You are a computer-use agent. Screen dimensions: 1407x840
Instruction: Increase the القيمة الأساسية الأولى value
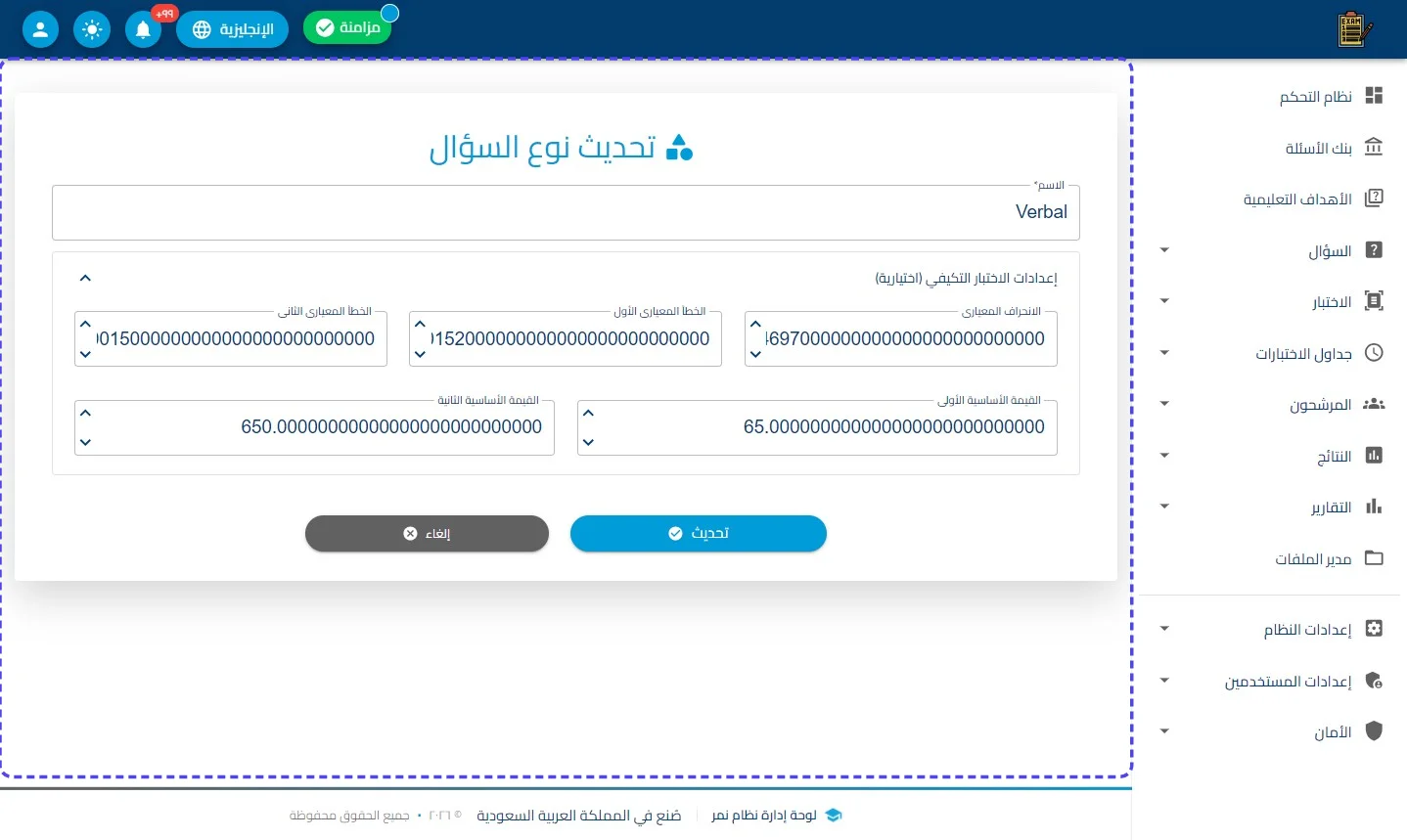[588, 413]
